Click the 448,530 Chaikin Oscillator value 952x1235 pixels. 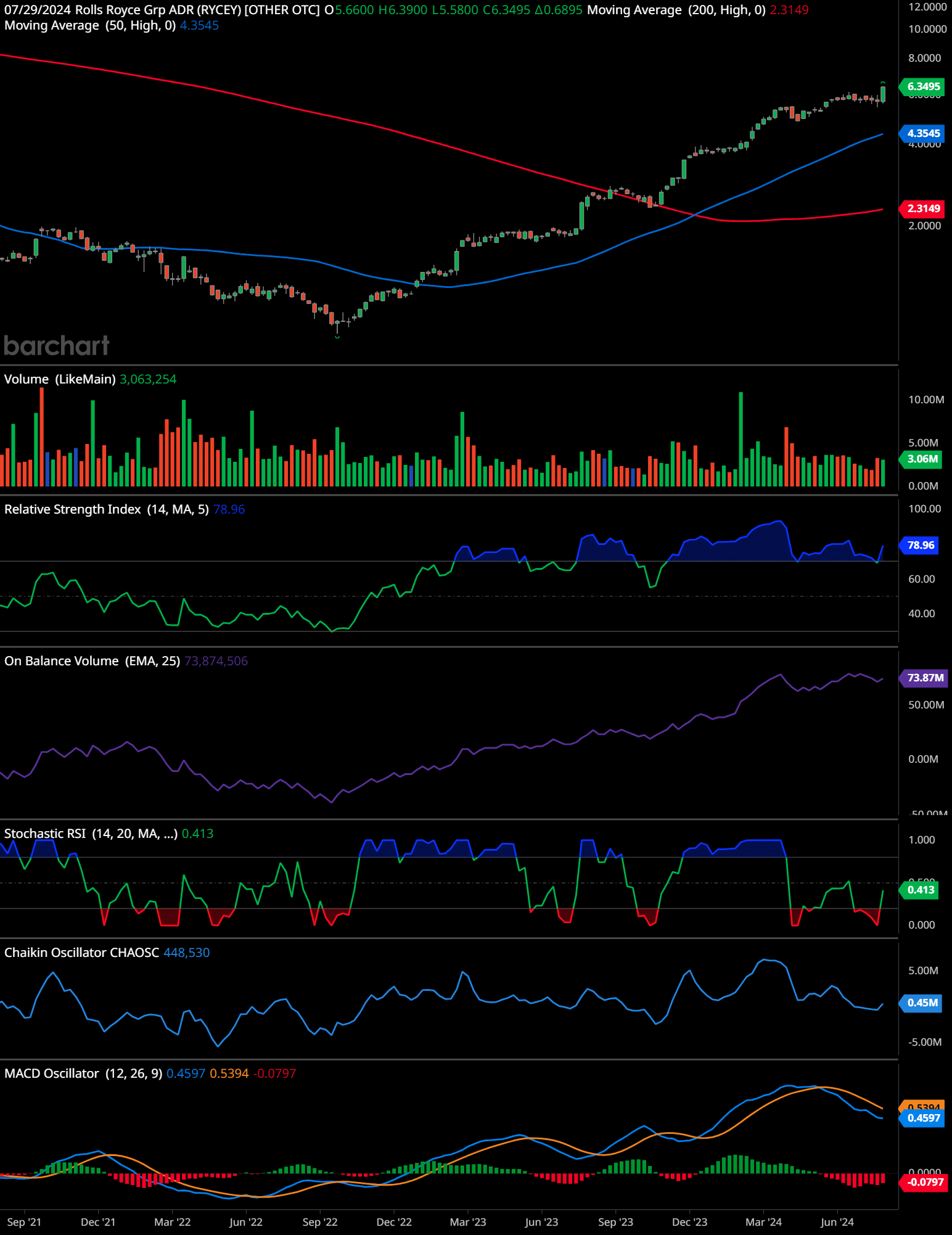(186, 953)
